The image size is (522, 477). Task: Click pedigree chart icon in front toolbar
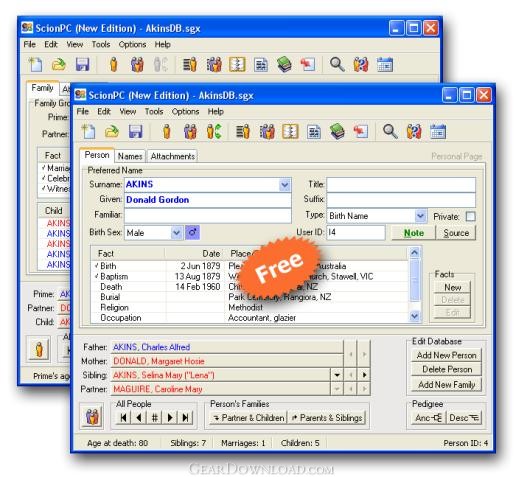click(290, 132)
